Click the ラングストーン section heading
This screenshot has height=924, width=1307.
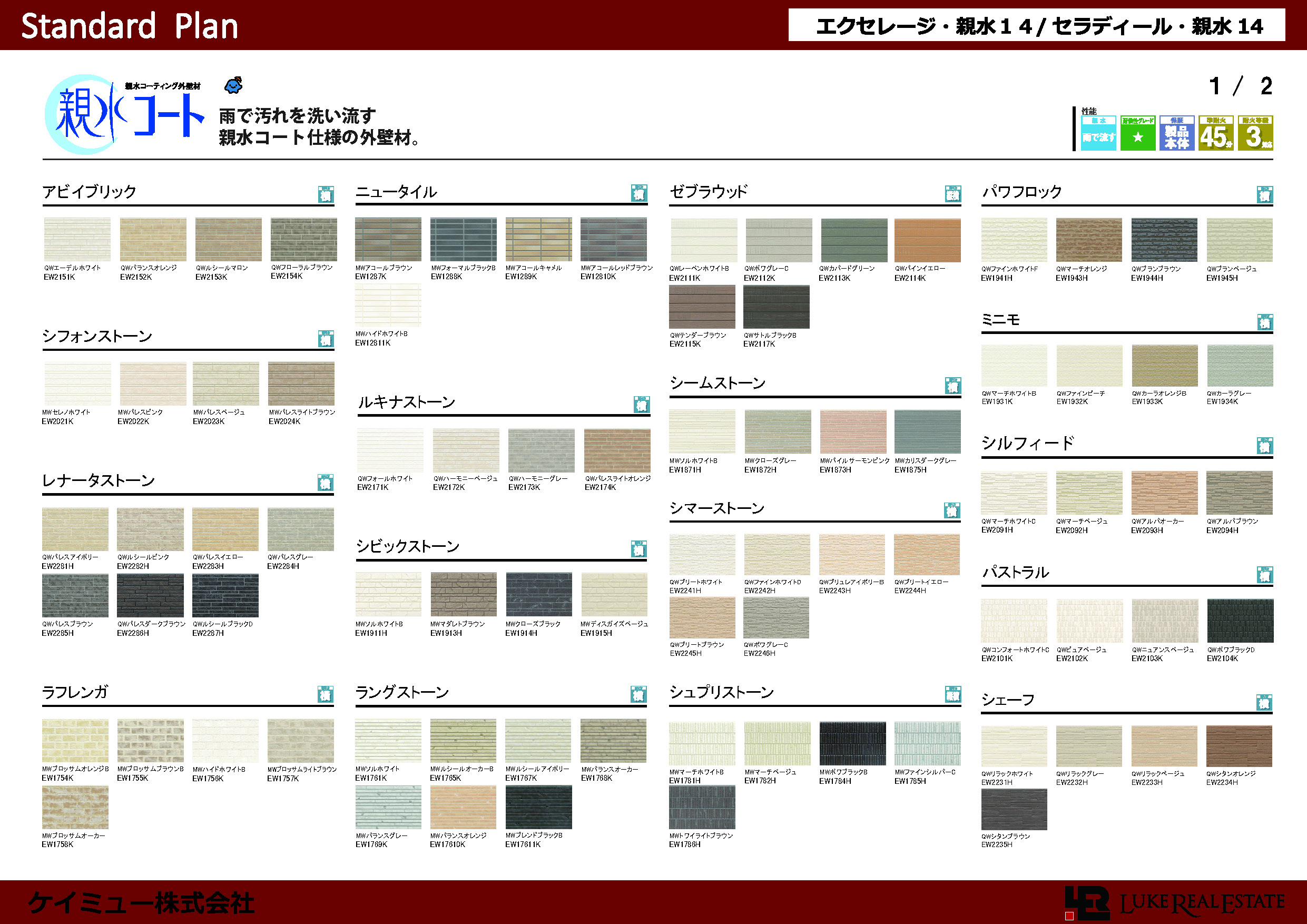(x=402, y=692)
